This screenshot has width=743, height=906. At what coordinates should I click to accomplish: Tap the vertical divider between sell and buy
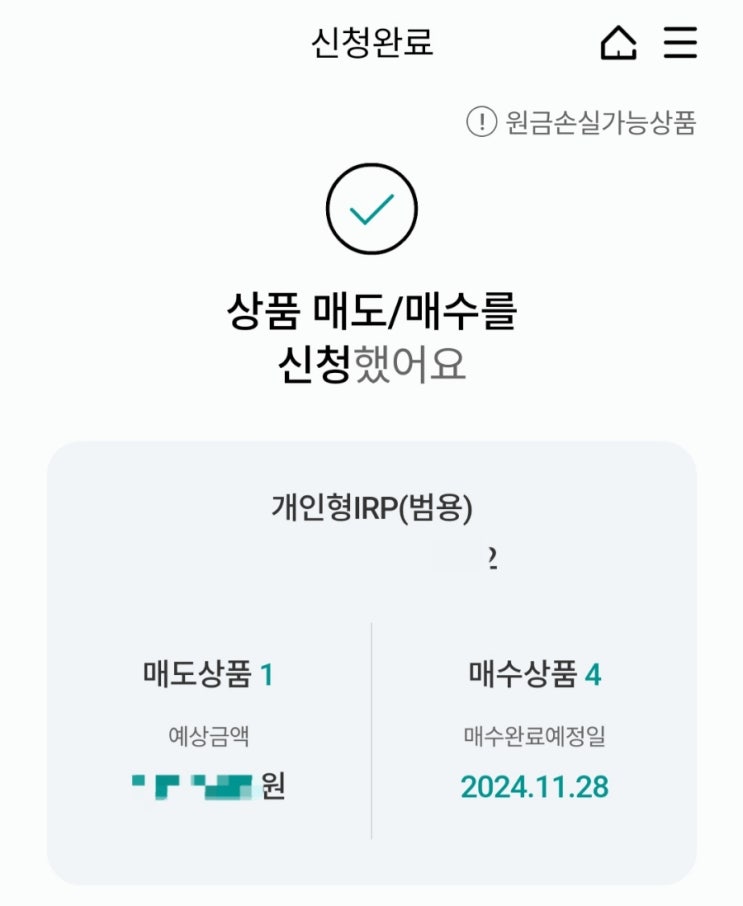point(371,730)
